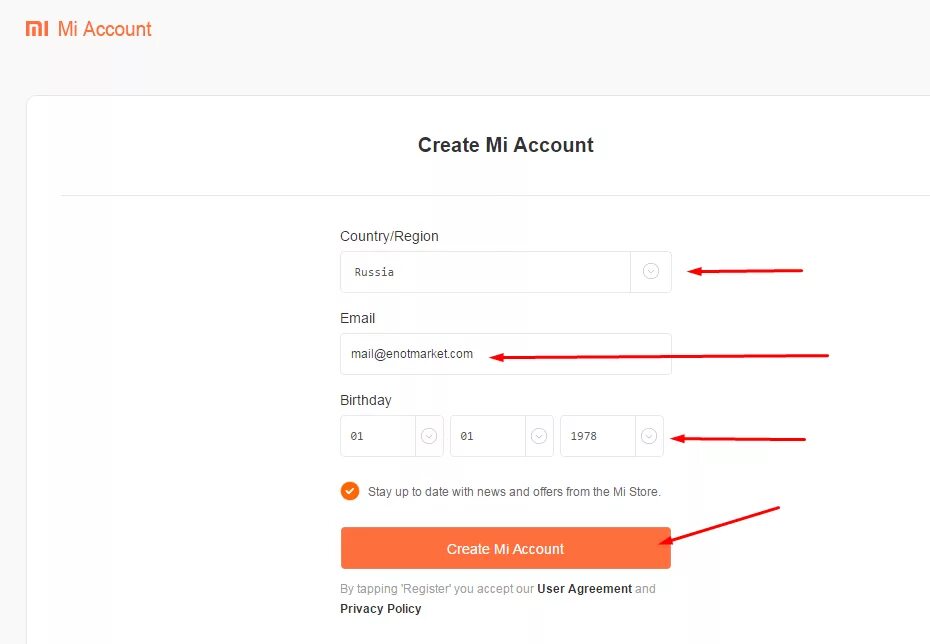Screen dimensions: 930x644
Task: Focus the Email input field
Action: [x=505, y=354]
